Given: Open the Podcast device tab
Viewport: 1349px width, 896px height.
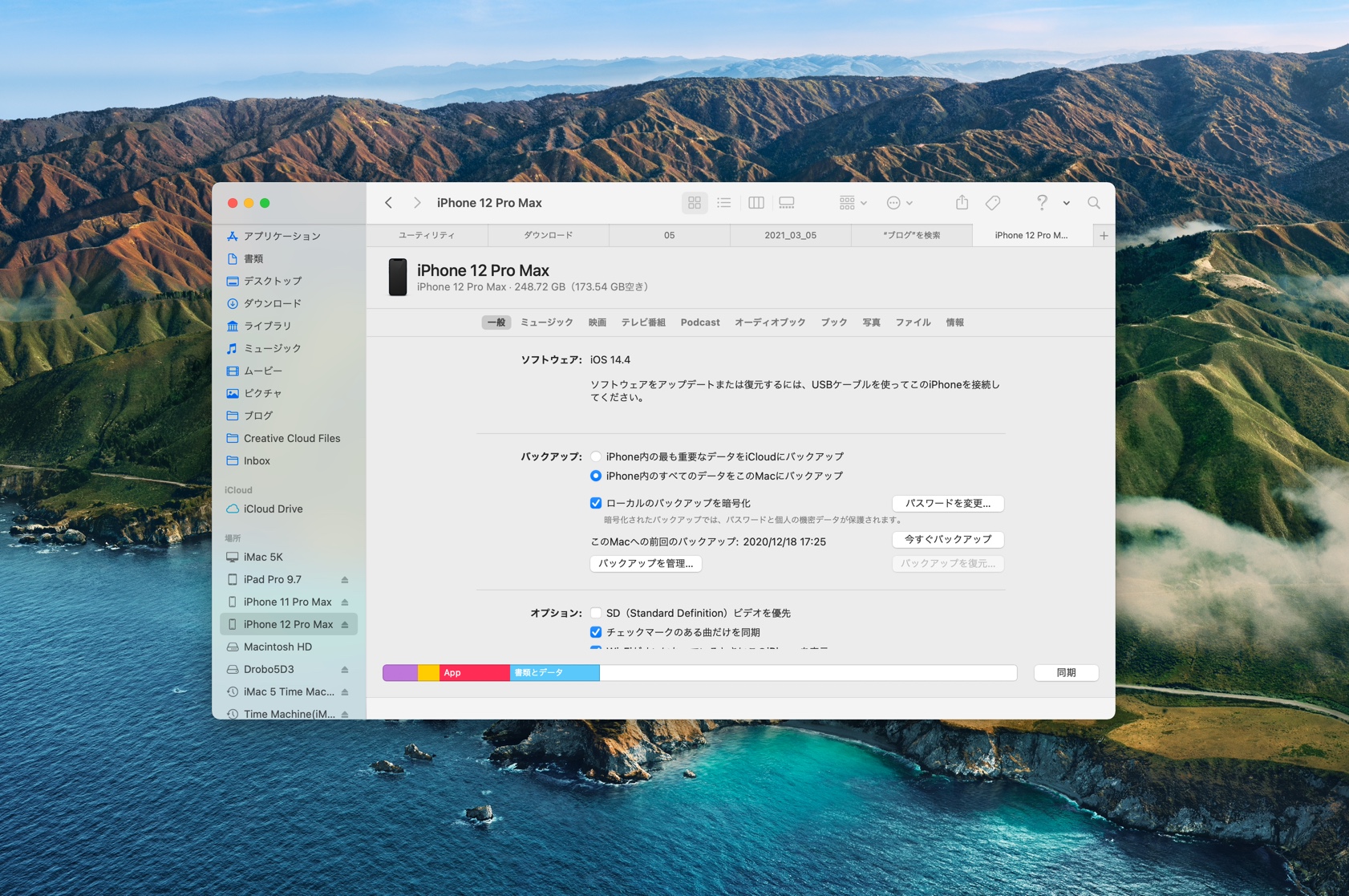Looking at the screenshot, I should click(700, 322).
